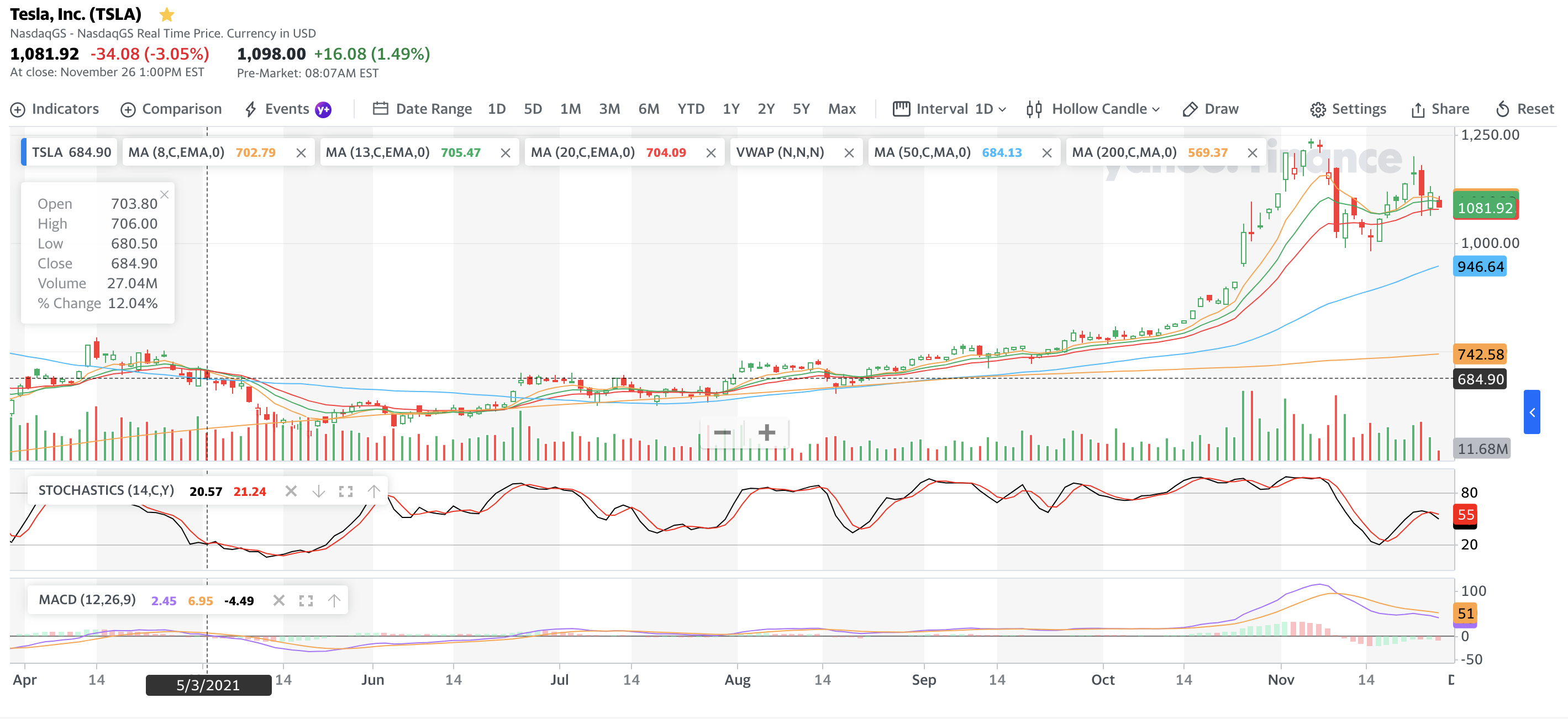This screenshot has width=1568, height=719.
Task: Move the Stochastics panel down
Action: pos(318,491)
